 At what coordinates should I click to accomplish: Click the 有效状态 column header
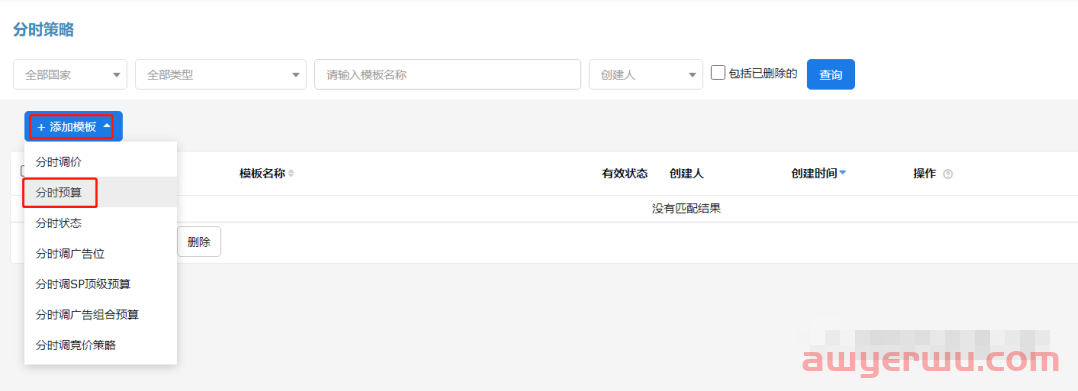pyautogui.click(x=625, y=174)
